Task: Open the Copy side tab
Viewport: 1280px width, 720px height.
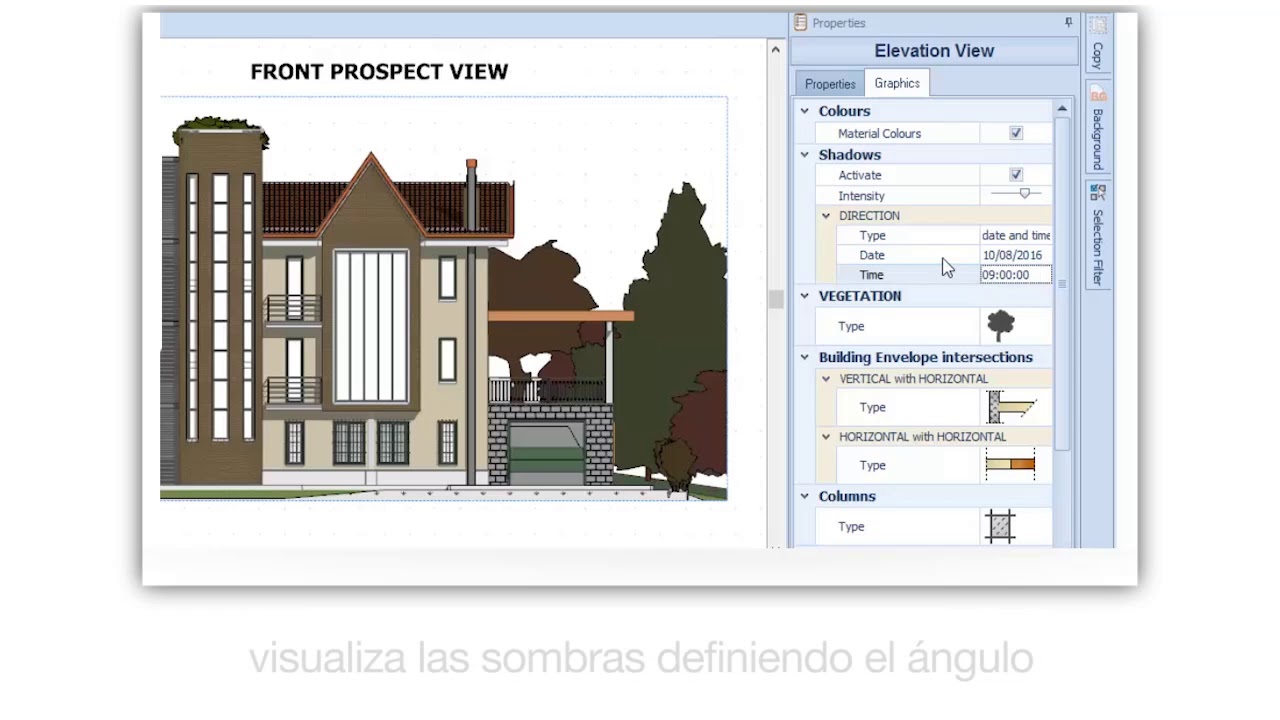Action: click(x=1097, y=44)
